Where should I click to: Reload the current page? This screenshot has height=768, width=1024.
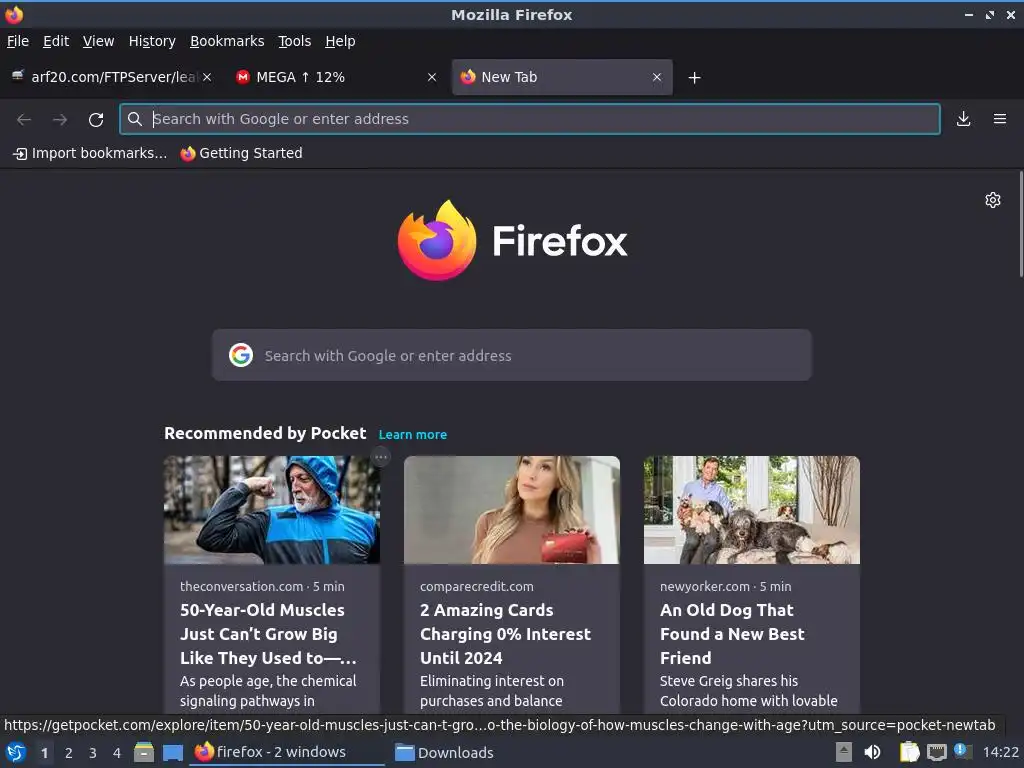click(96, 119)
